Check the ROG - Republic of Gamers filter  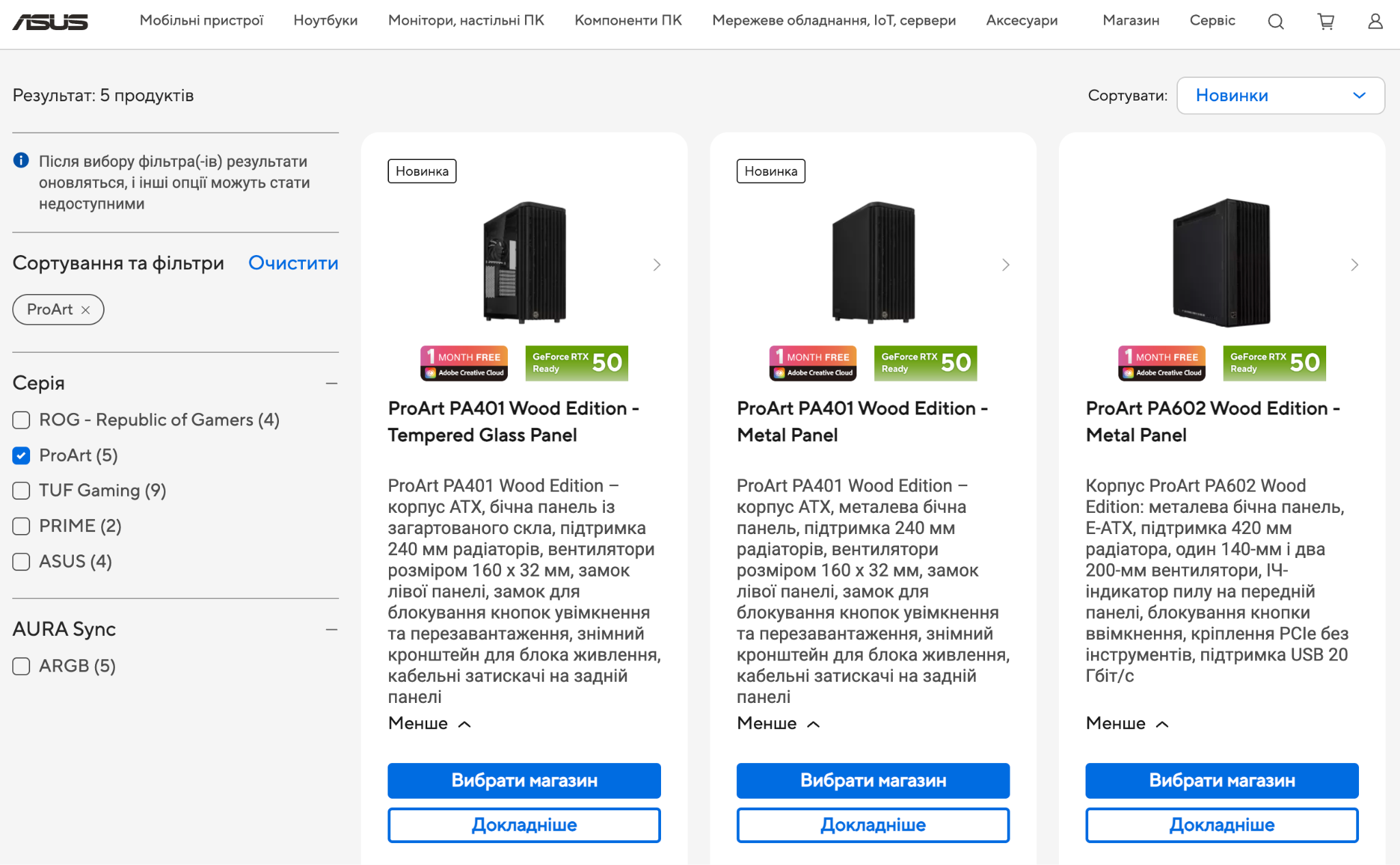pyautogui.click(x=21, y=420)
